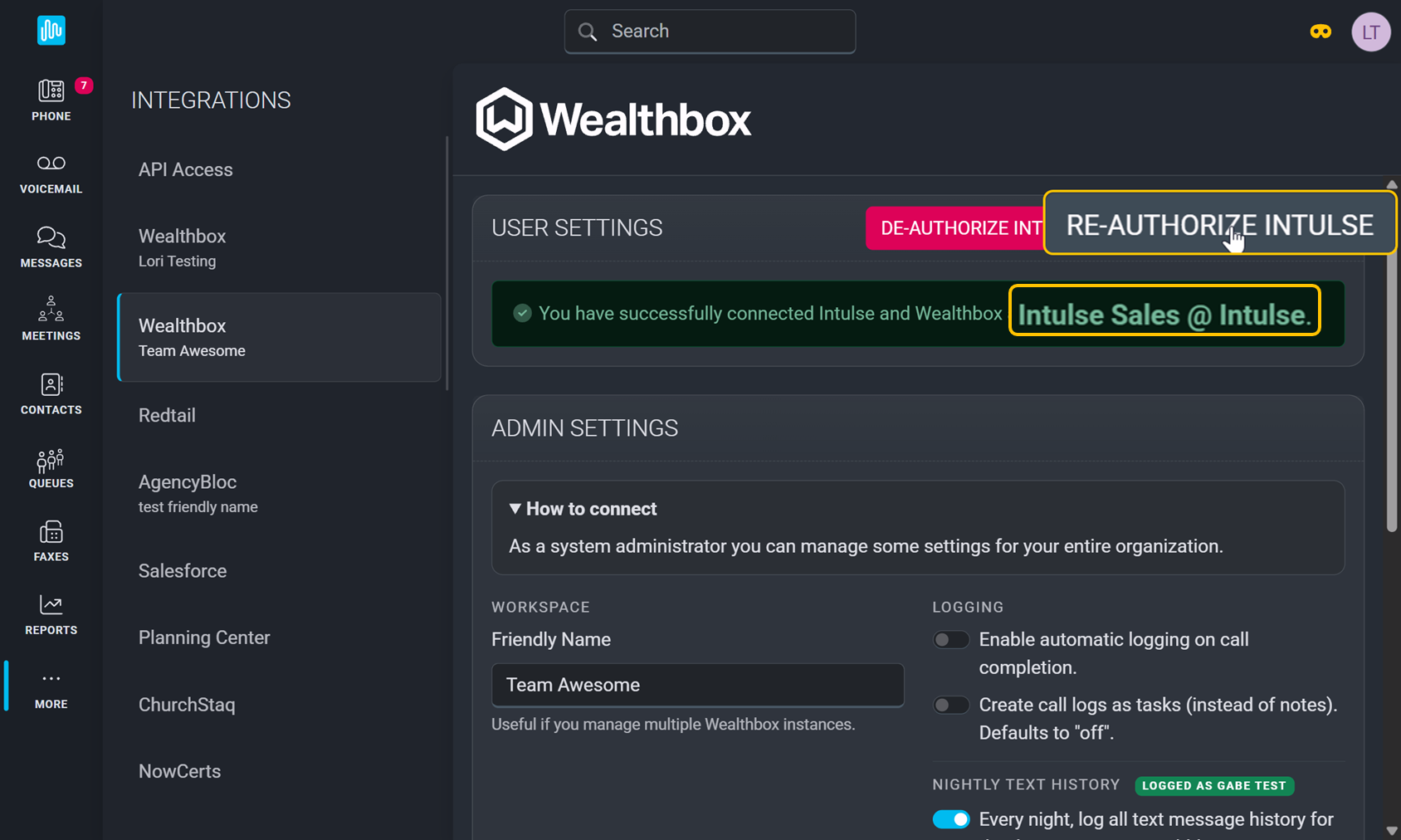Enable automatic logging on call completion
The height and width of the screenshot is (840, 1401).
coord(951,640)
